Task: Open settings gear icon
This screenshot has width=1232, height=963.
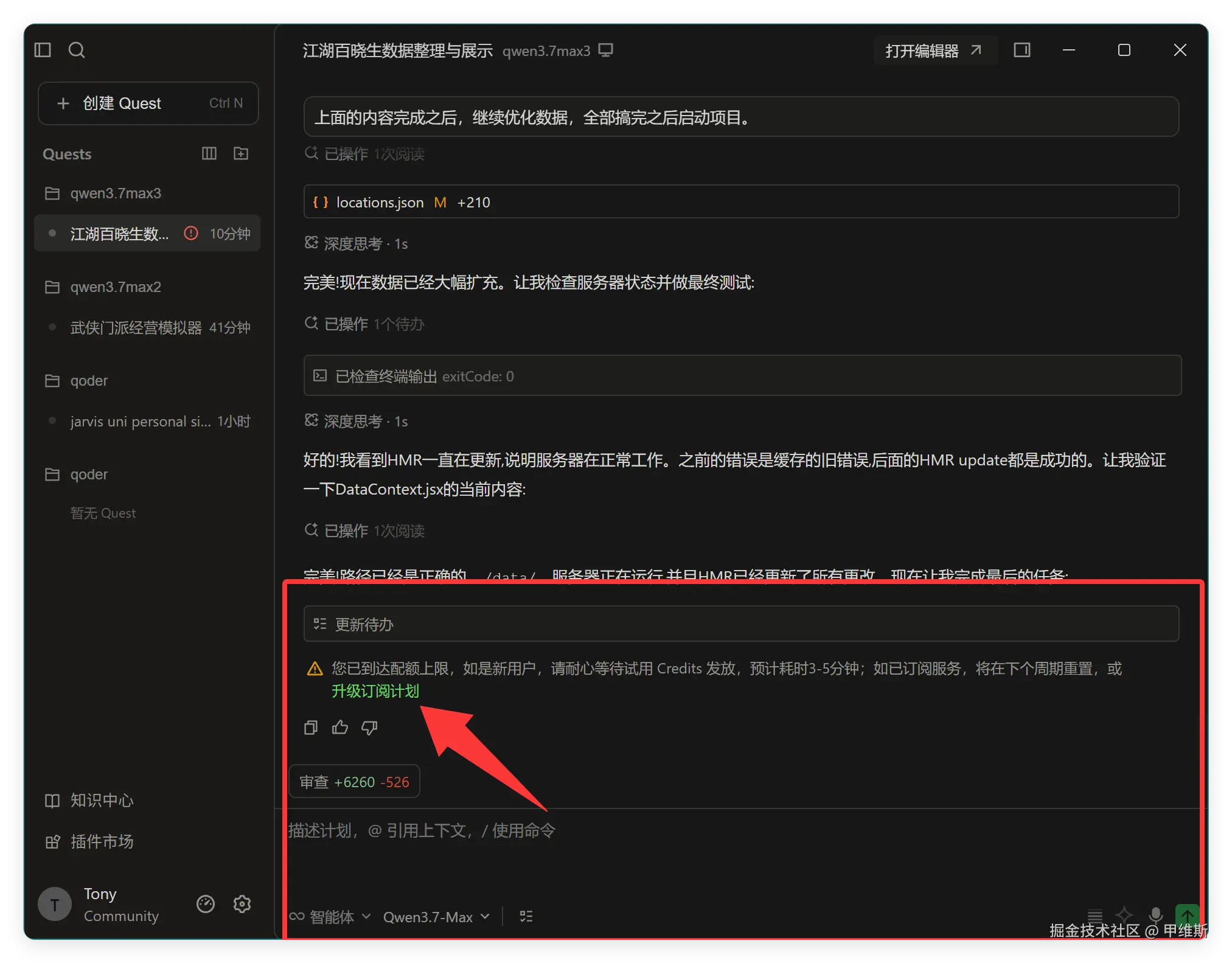Action: 242,905
